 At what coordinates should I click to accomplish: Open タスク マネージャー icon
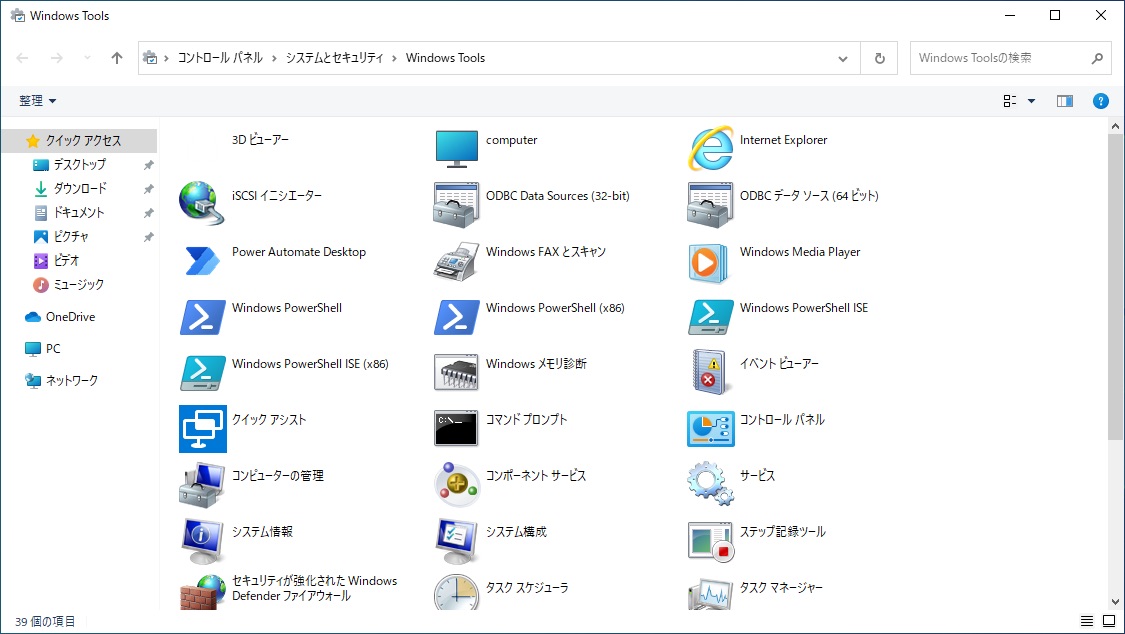coord(710,594)
